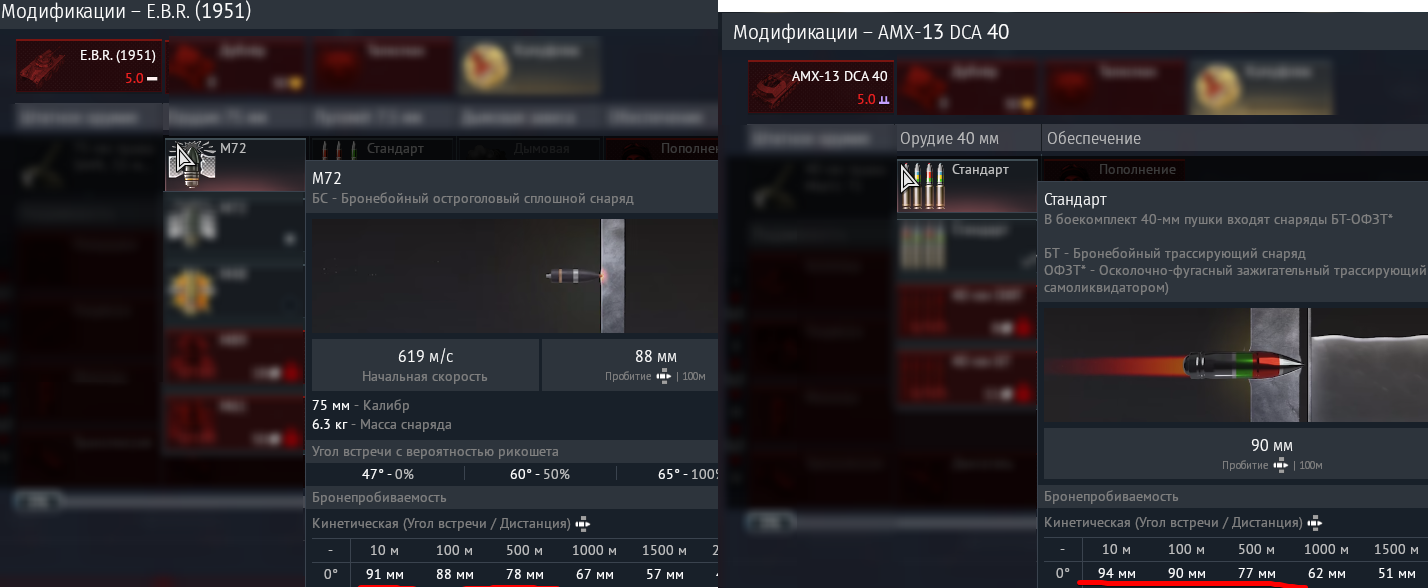Click the tracer shell penetration preview image
The image size is (1428, 588).
pyautogui.click(x=1236, y=364)
